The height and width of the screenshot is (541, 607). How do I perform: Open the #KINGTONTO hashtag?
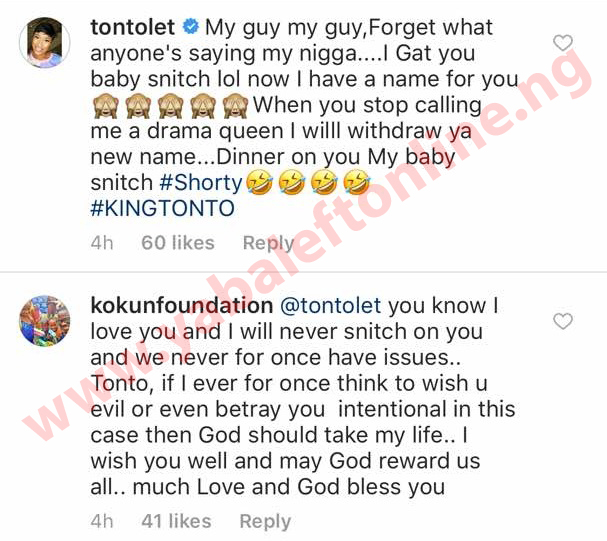pos(163,208)
